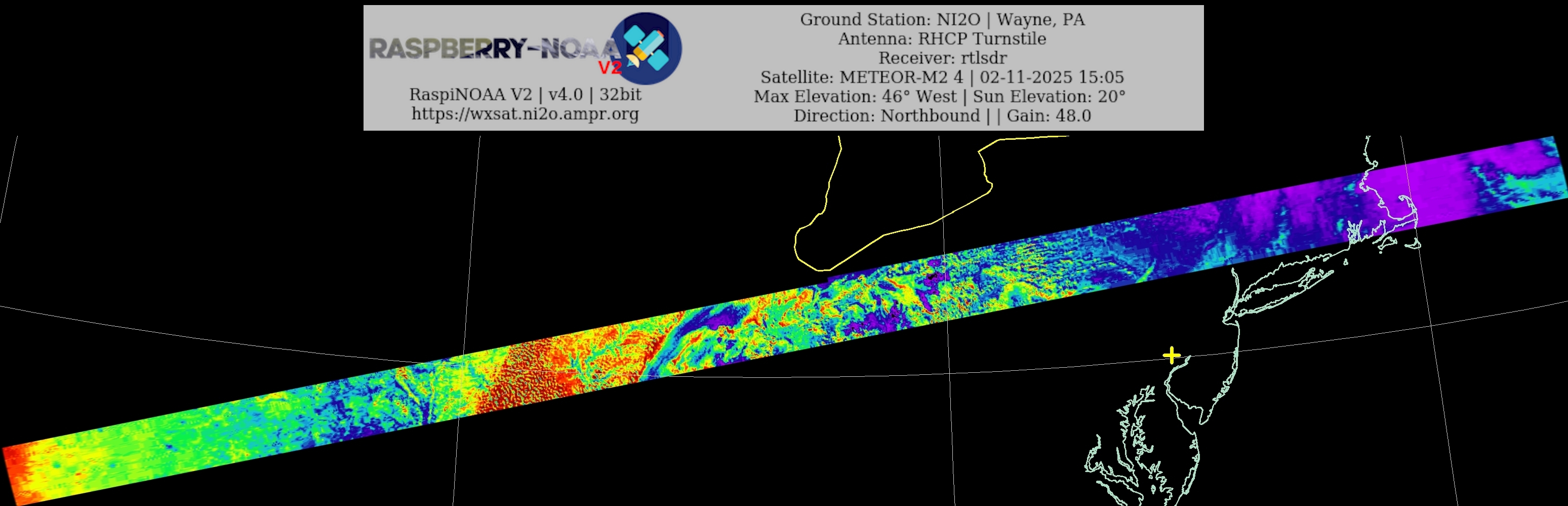Click the Satellite METEOR-M2 4 date line
1568x506 pixels.
tap(942, 77)
